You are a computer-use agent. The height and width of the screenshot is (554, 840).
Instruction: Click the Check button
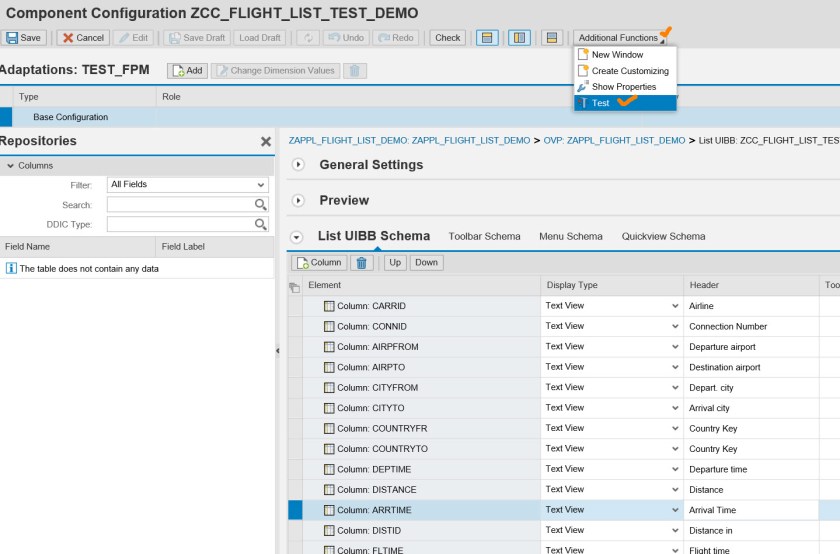(x=447, y=38)
